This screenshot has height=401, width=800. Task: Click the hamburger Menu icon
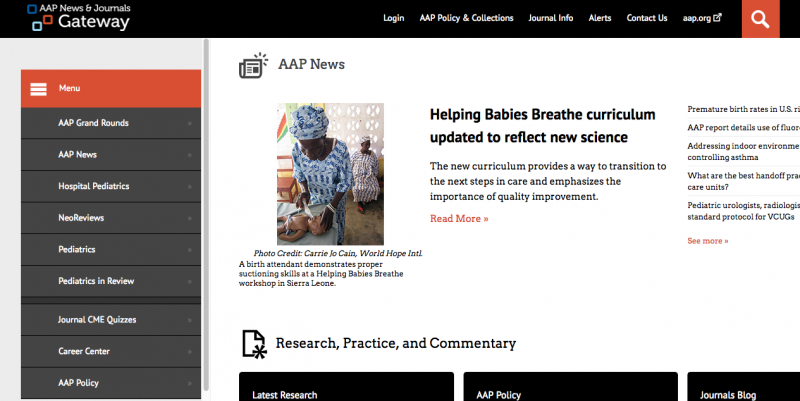(39, 88)
